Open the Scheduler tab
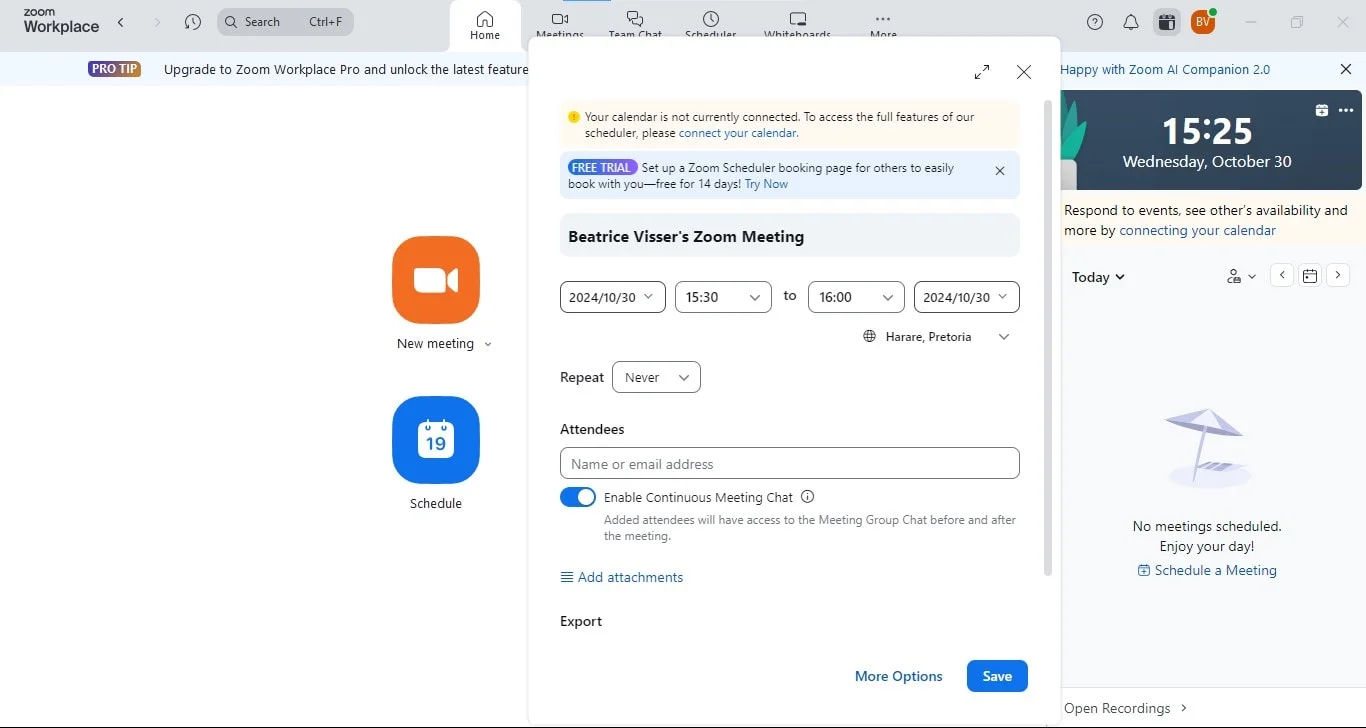The width and height of the screenshot is (1366, 728). [x=710, y=26]
